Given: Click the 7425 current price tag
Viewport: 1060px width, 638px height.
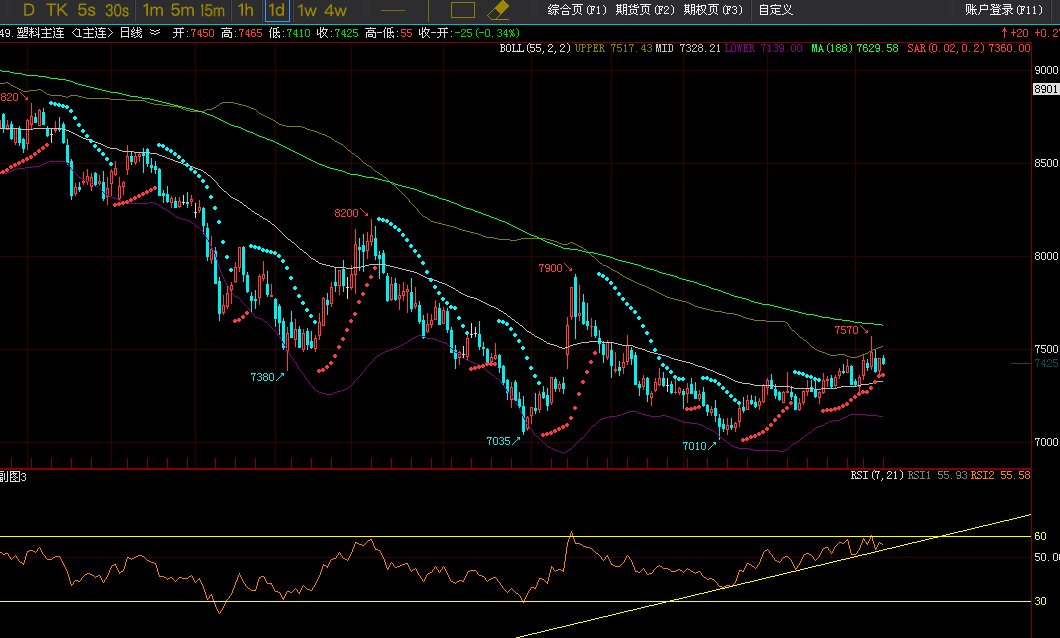Looking at the screenshot, I should click(1046, 364).
